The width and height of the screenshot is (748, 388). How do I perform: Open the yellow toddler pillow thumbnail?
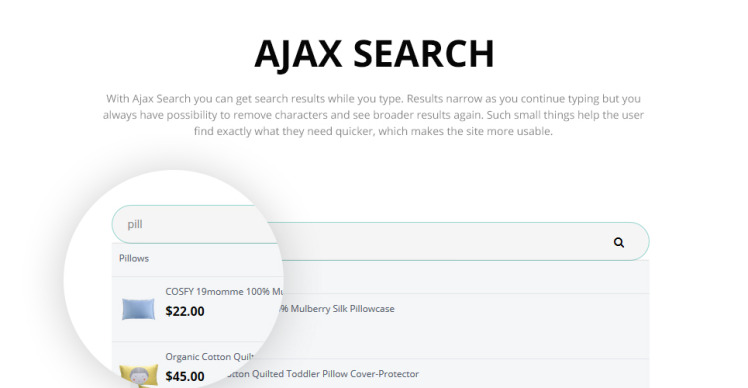click(138, 375)
